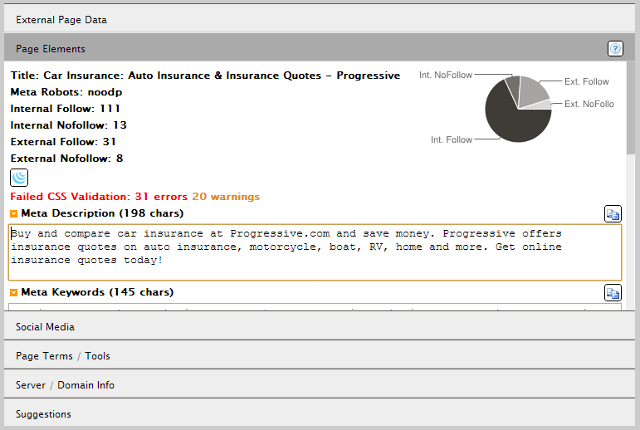640x430 pixels.
Task: Click the Ext. NoFollo chart label
Action: click(589, 104)
